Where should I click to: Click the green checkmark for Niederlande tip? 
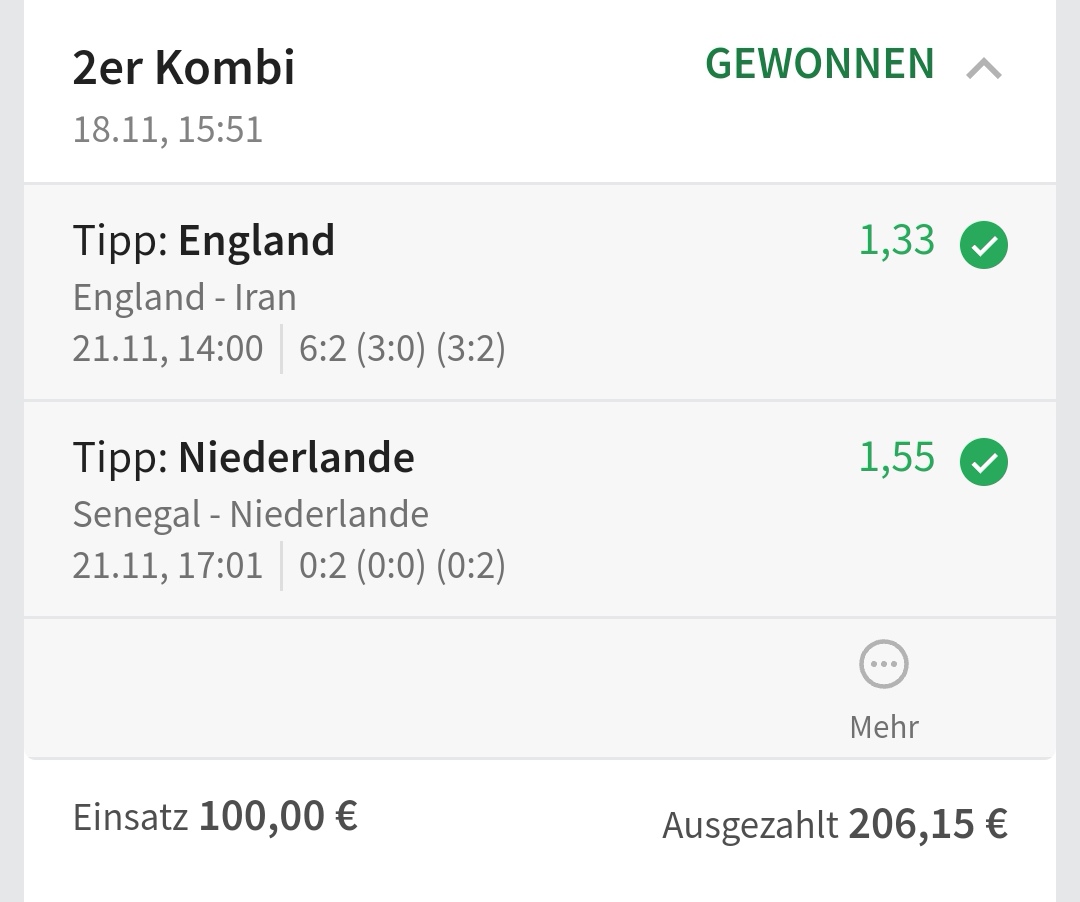[984, 462]
